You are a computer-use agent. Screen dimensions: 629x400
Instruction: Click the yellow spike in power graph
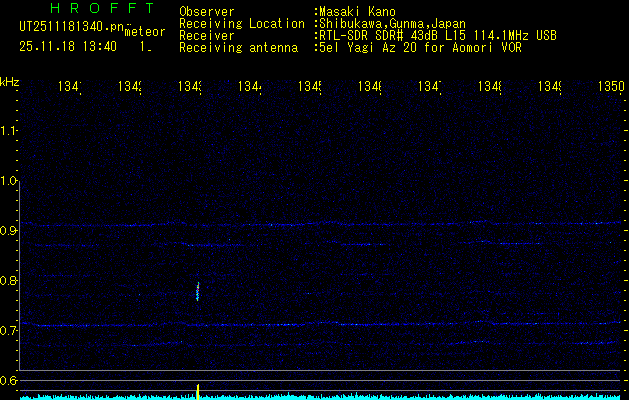coord(198,390)
